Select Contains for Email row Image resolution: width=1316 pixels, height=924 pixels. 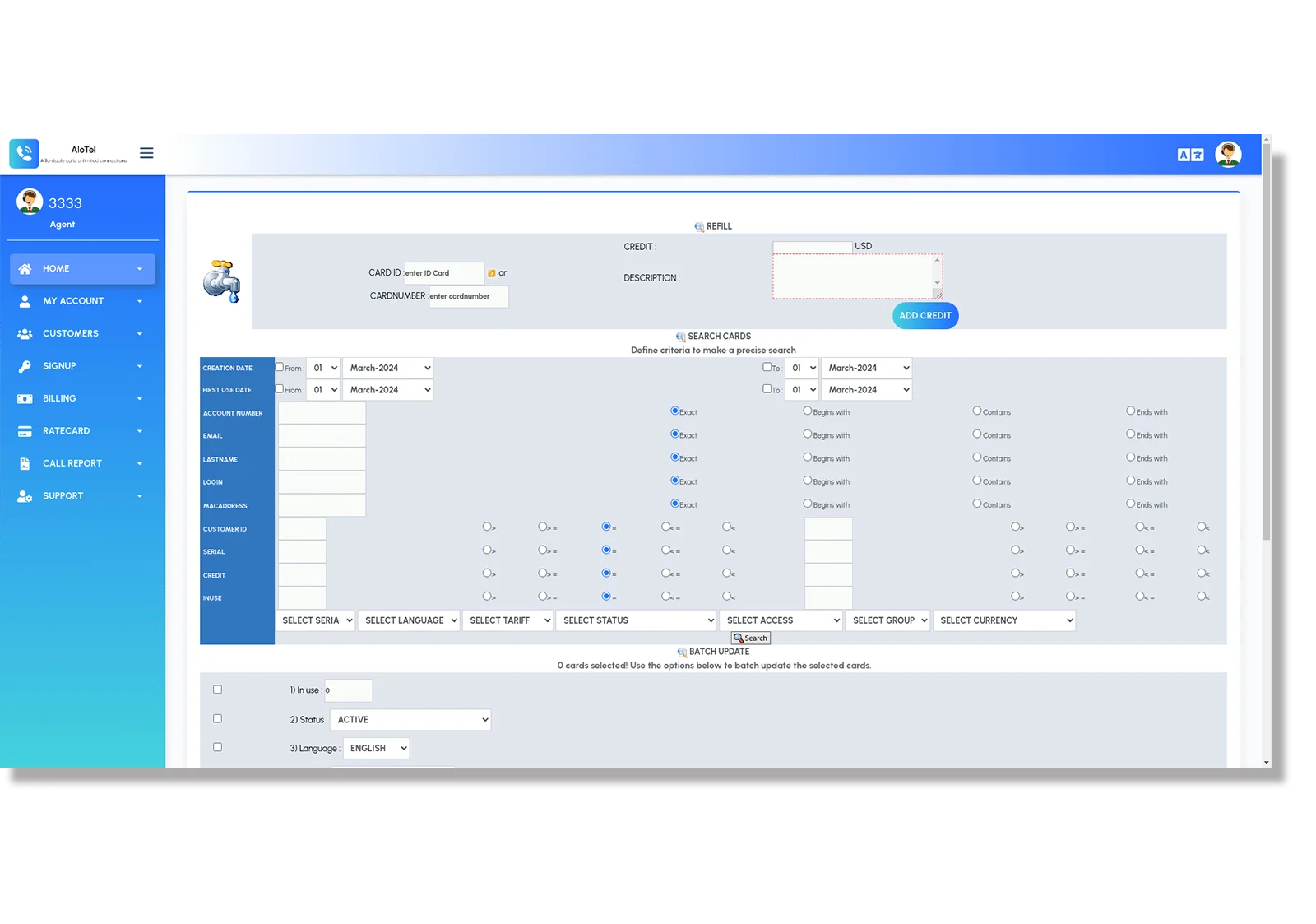pyautogui.click(x=977, y=434)
